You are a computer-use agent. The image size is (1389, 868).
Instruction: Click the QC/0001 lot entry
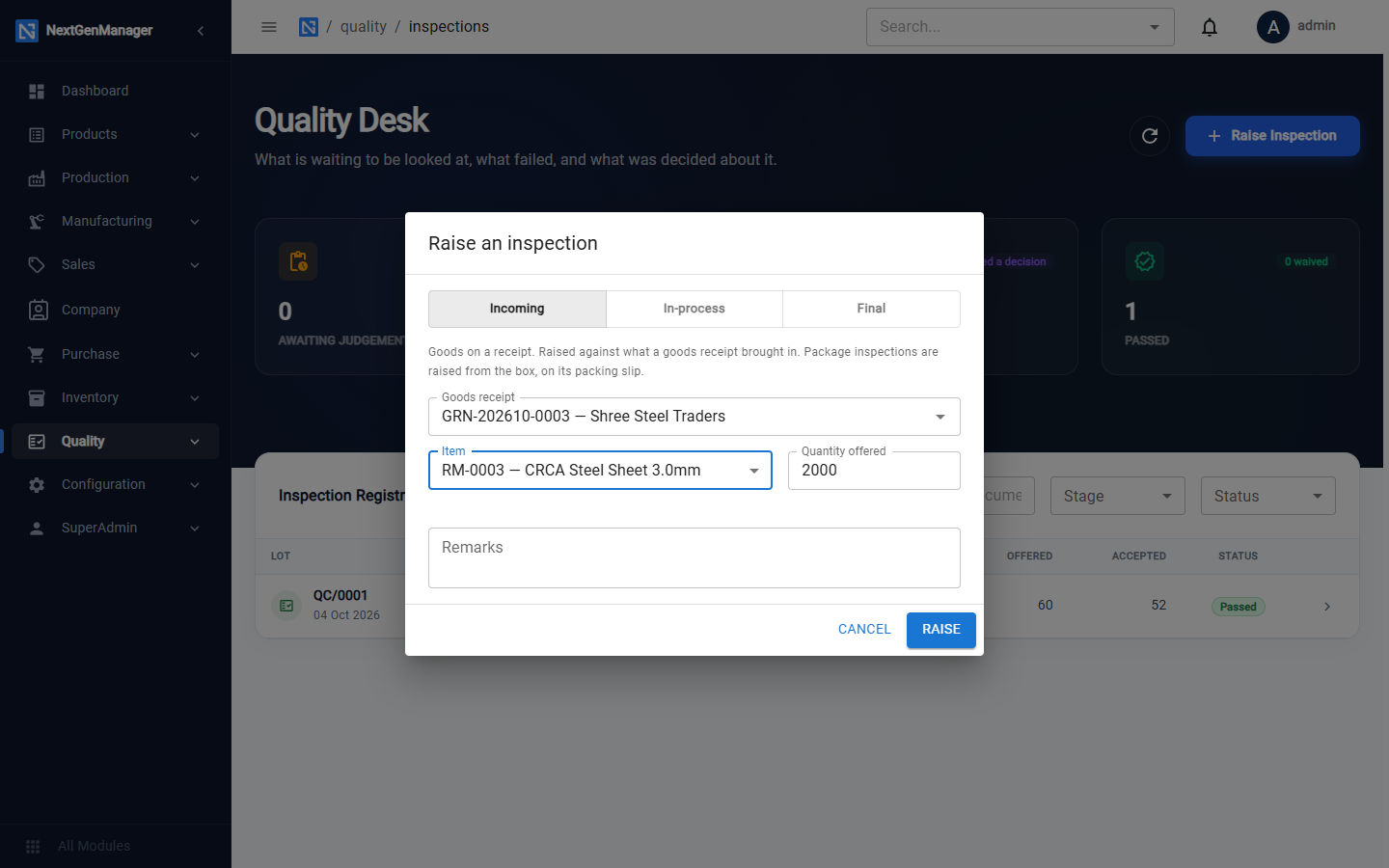point(340,596)
